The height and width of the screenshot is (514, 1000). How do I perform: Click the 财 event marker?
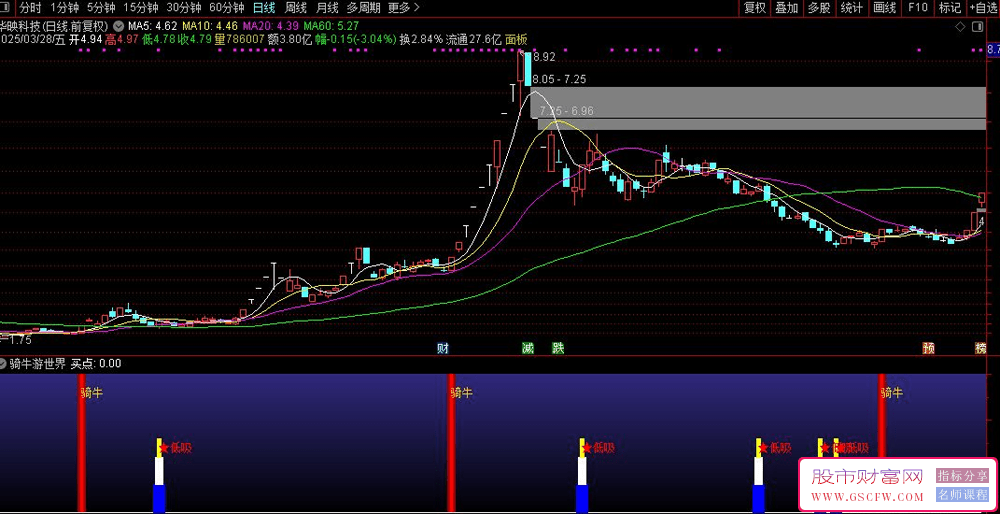pos(442,348)
